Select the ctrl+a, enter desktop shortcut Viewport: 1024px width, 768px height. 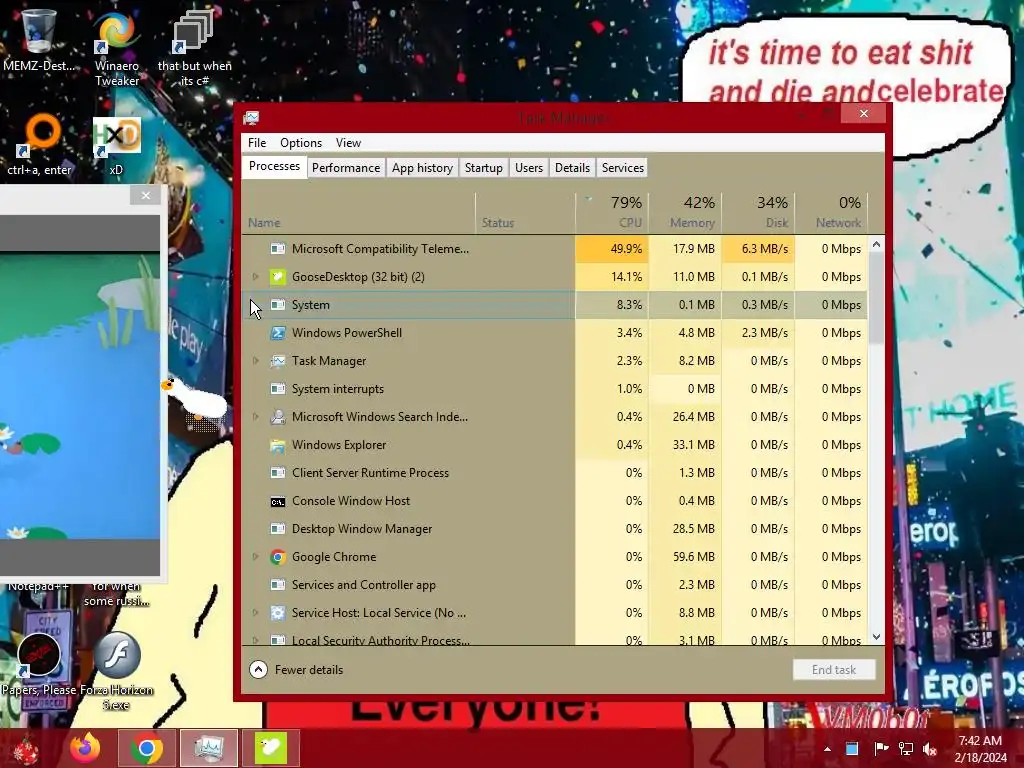39,145
